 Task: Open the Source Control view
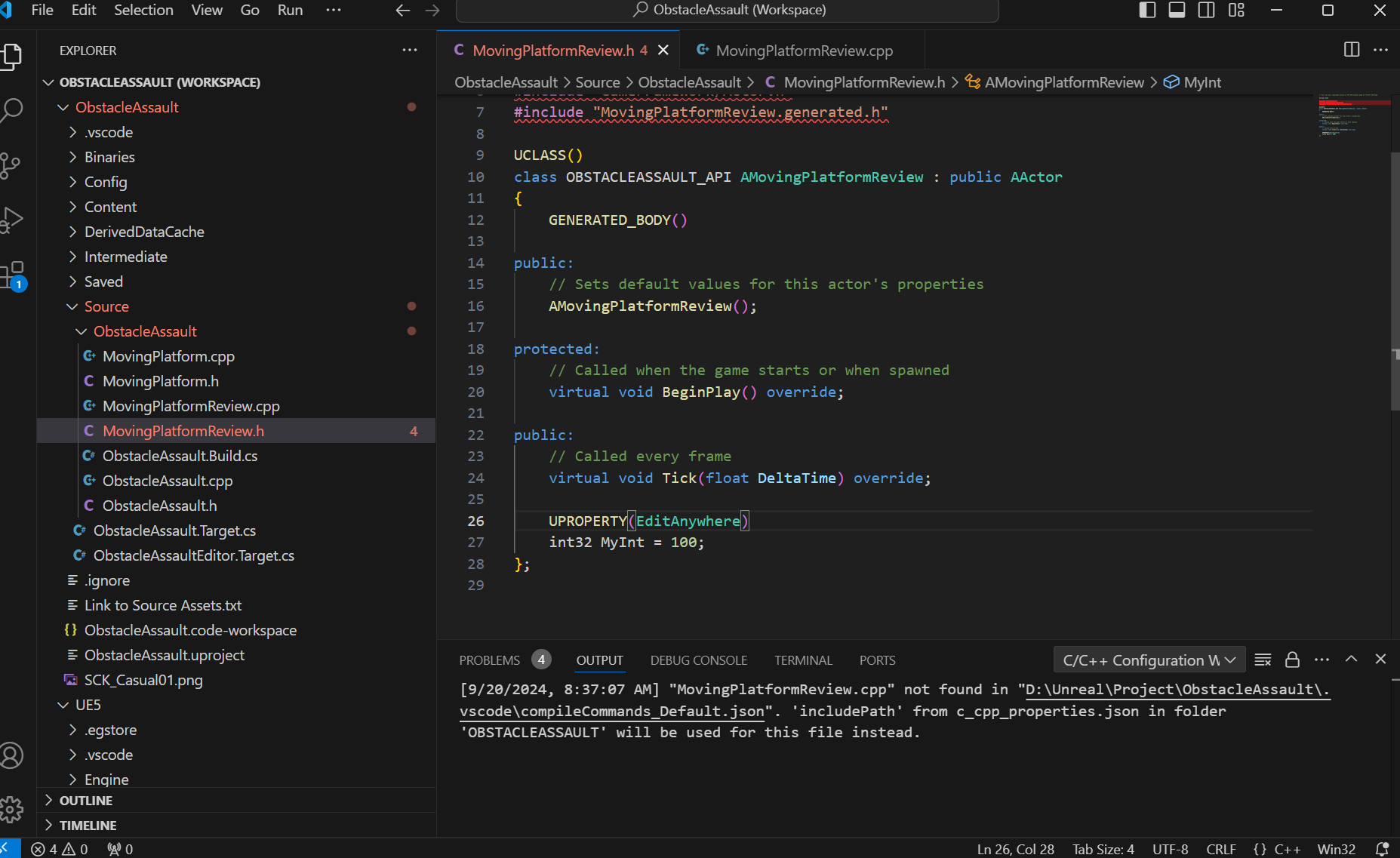click(x=11, y=166)
